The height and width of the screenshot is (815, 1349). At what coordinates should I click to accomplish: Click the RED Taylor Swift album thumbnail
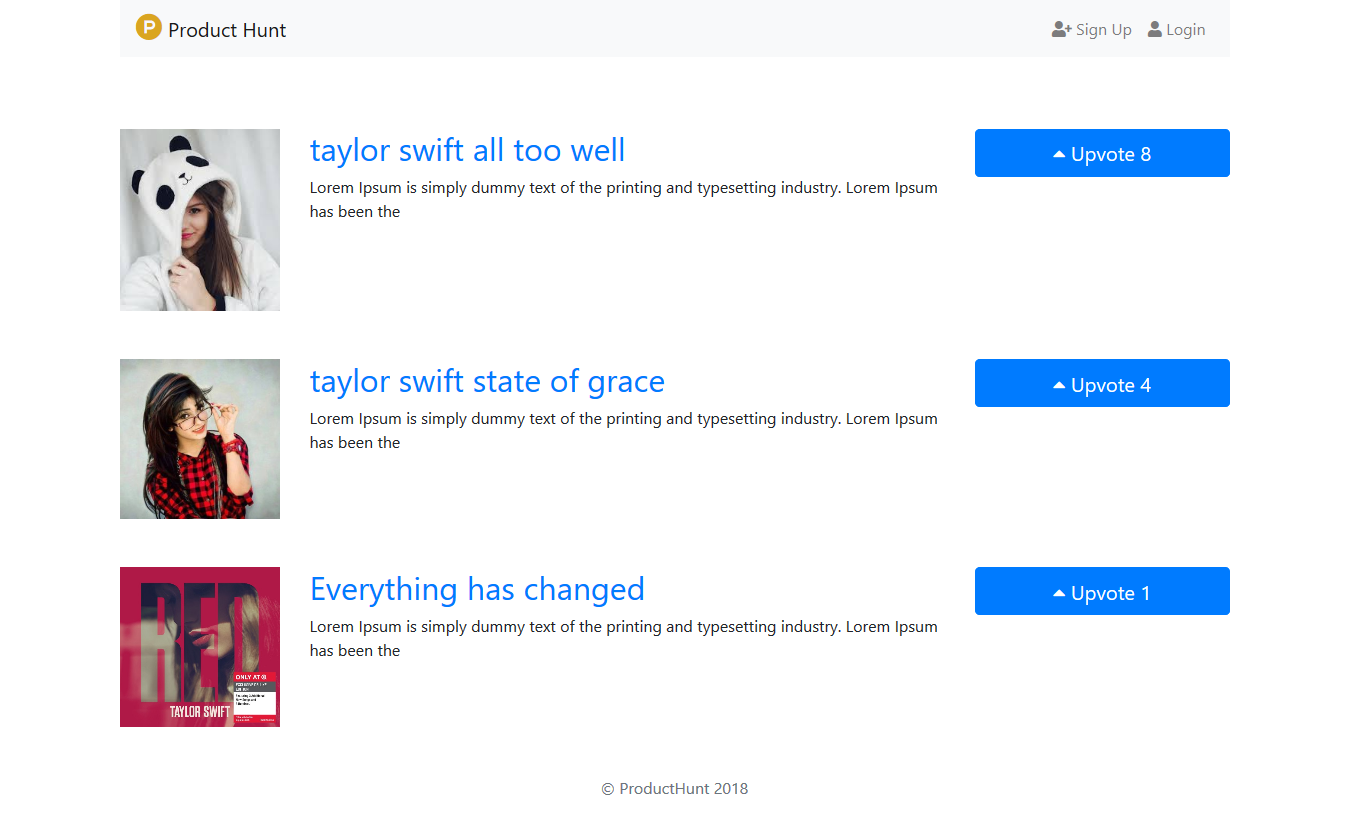200,647
